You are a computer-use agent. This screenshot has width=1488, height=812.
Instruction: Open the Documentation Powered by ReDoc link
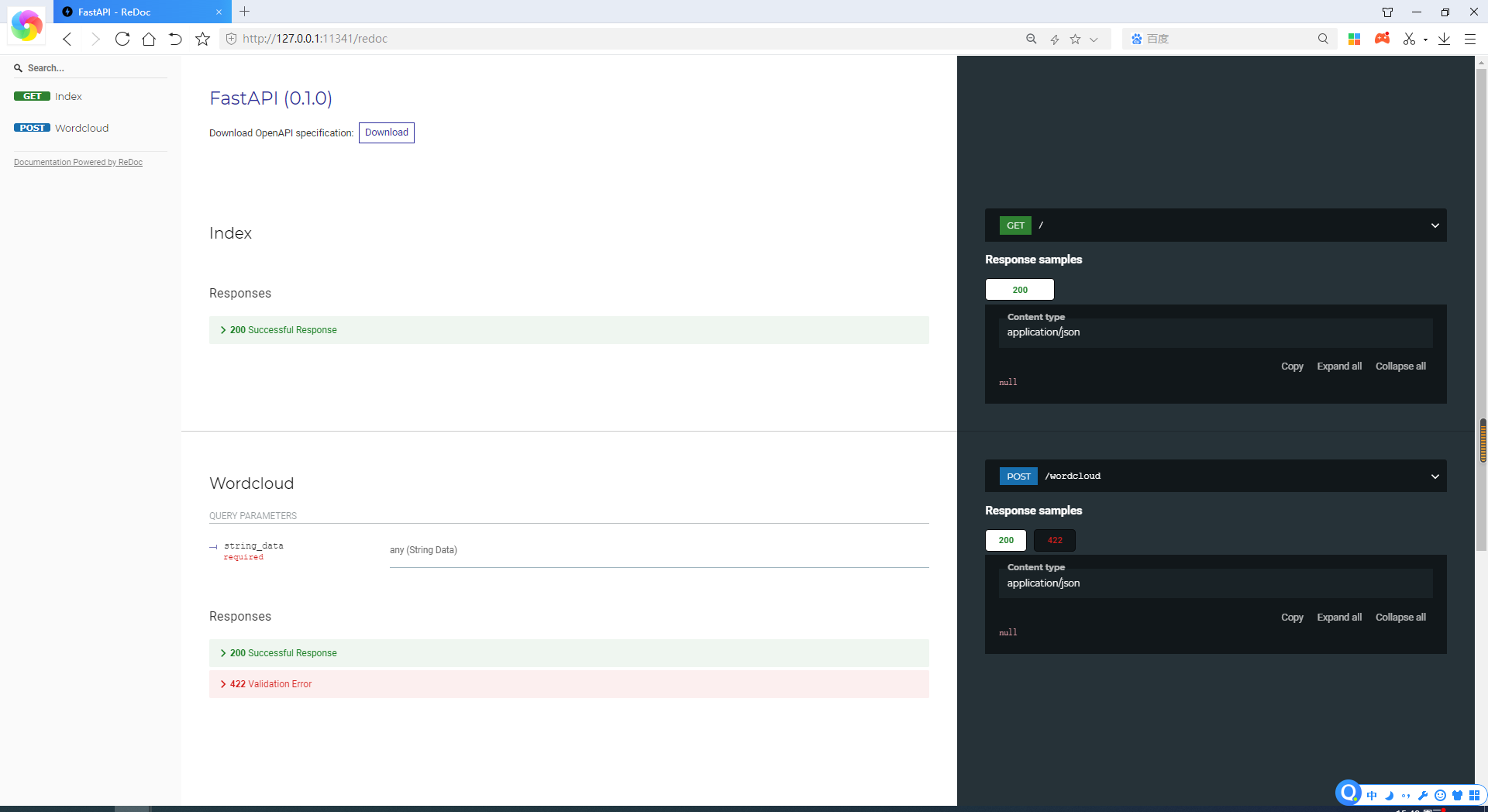(x=77, y=162)
